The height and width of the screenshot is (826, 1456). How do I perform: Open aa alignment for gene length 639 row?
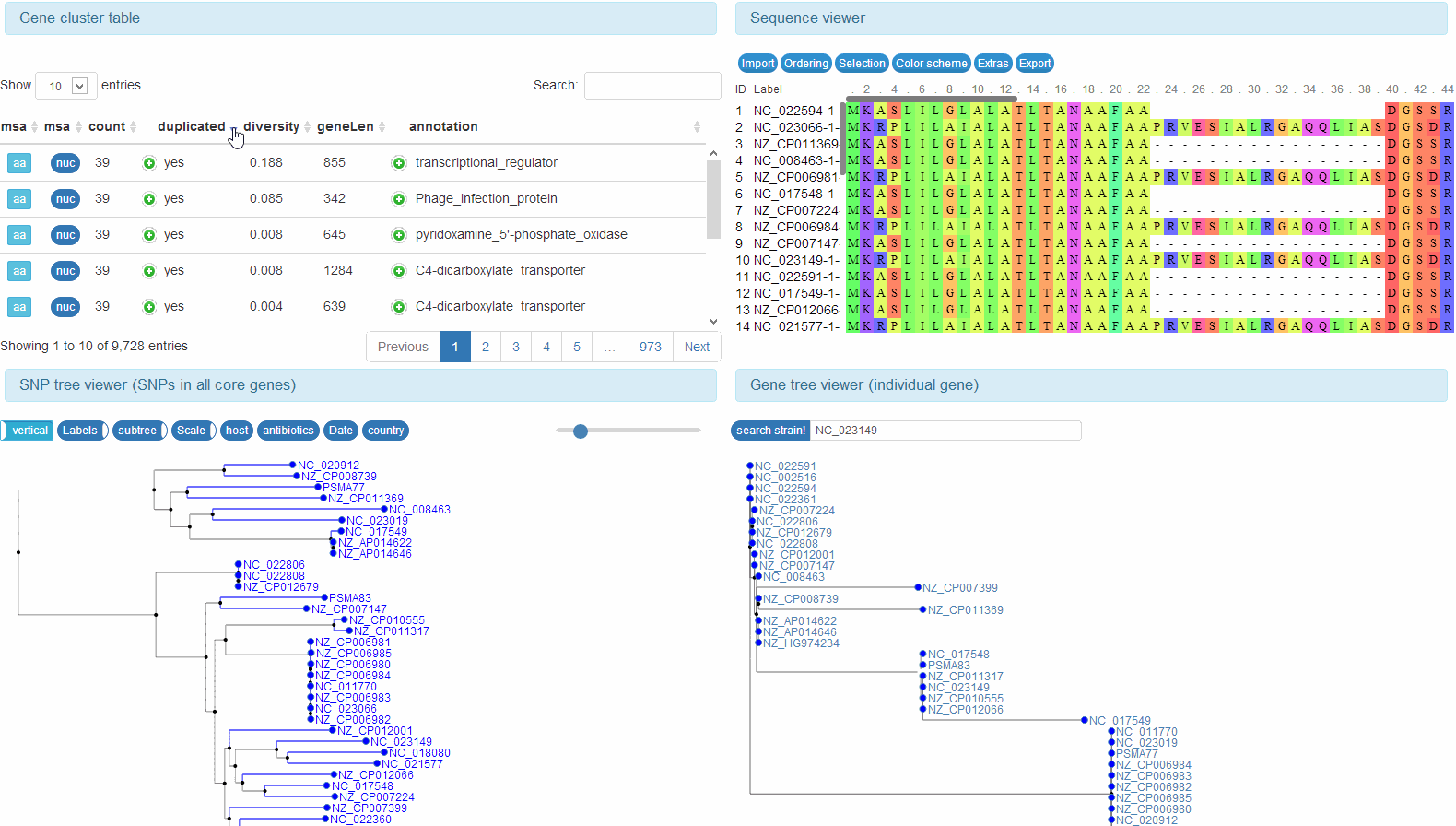[19, 307]
